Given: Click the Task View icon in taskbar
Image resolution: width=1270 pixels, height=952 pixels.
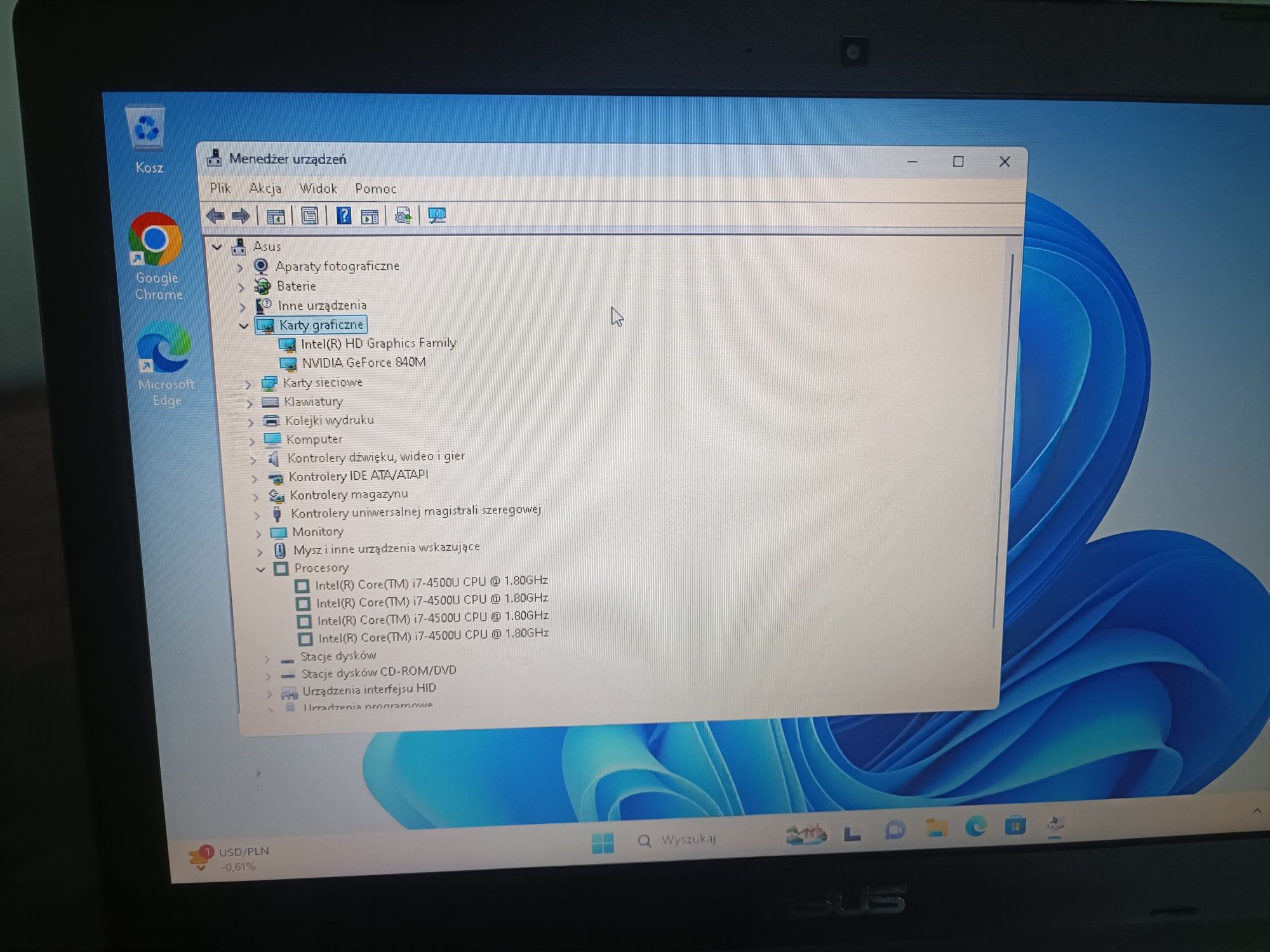Looking at the screenshot, I should pyautogui.click(x=852, y=833).
